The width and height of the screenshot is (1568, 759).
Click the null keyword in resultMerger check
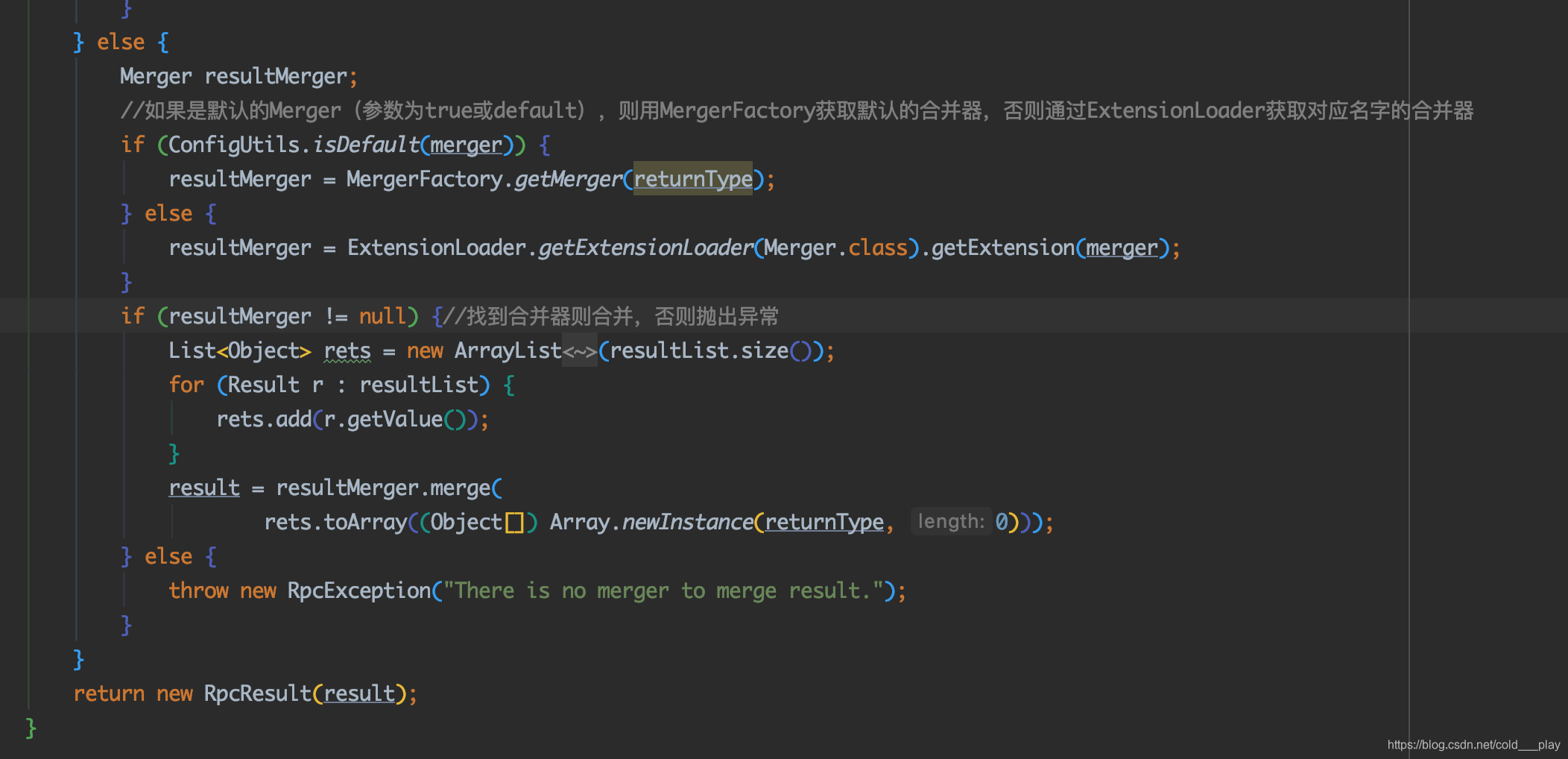point(382,316)
